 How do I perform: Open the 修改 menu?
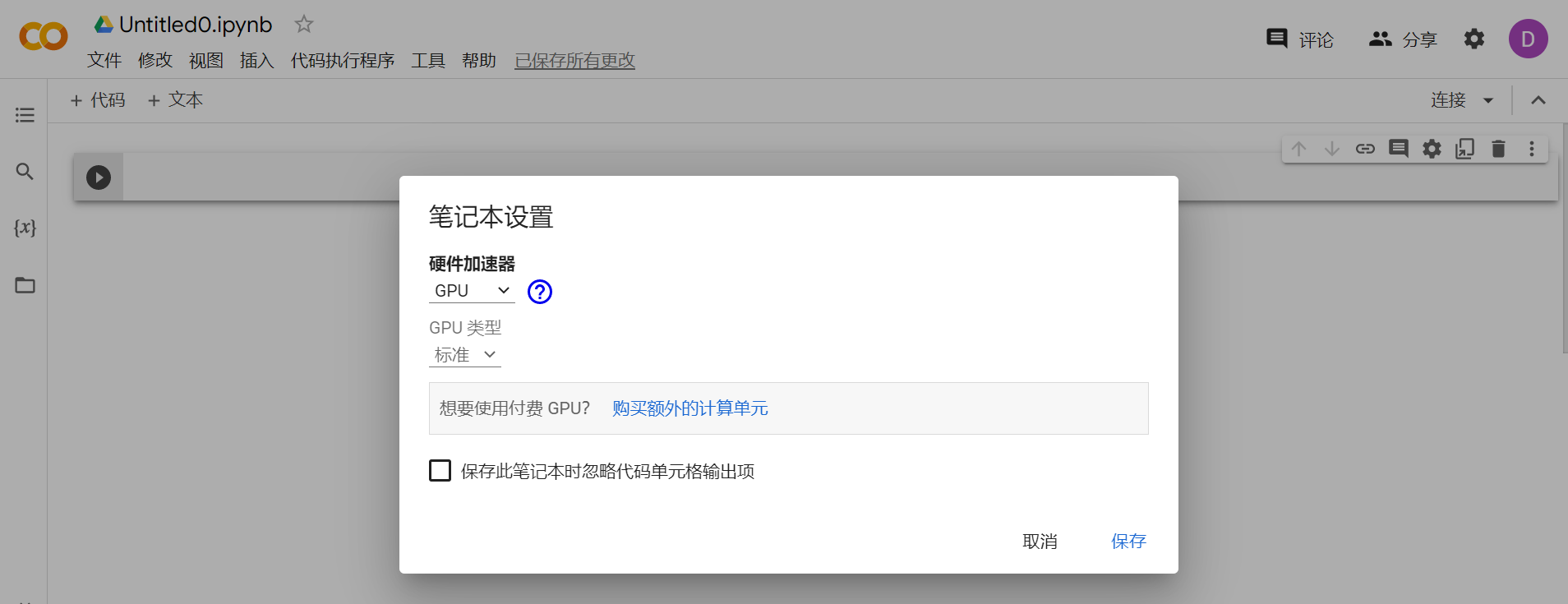coord(155,60)
